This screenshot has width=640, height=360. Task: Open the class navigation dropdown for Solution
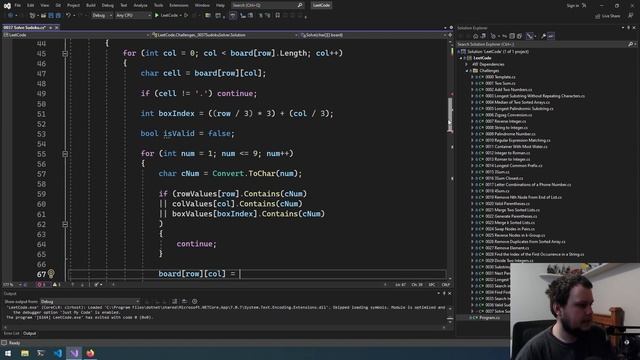point(224,35)
